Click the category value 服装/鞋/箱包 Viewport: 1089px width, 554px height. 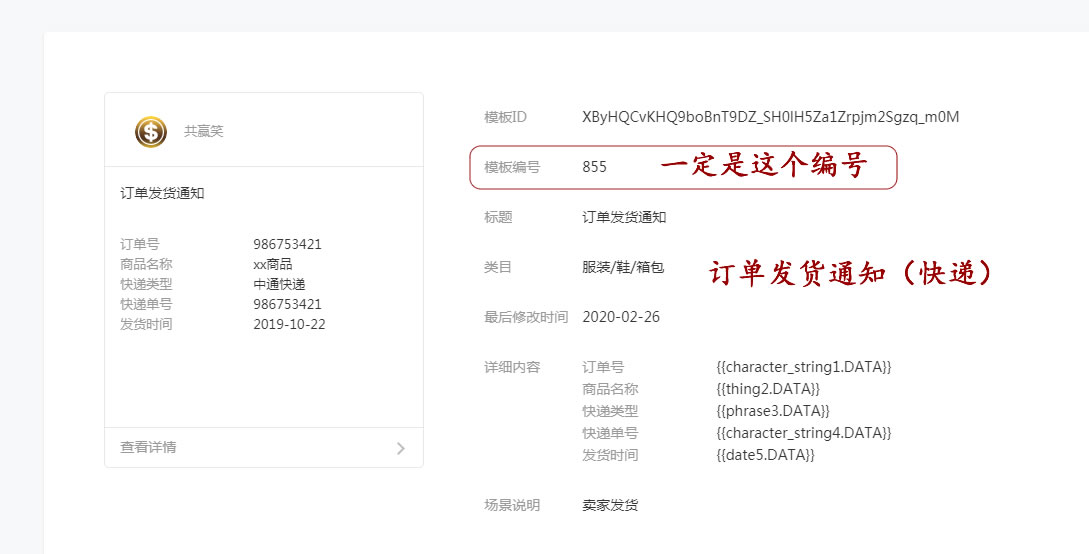point(623,267)
